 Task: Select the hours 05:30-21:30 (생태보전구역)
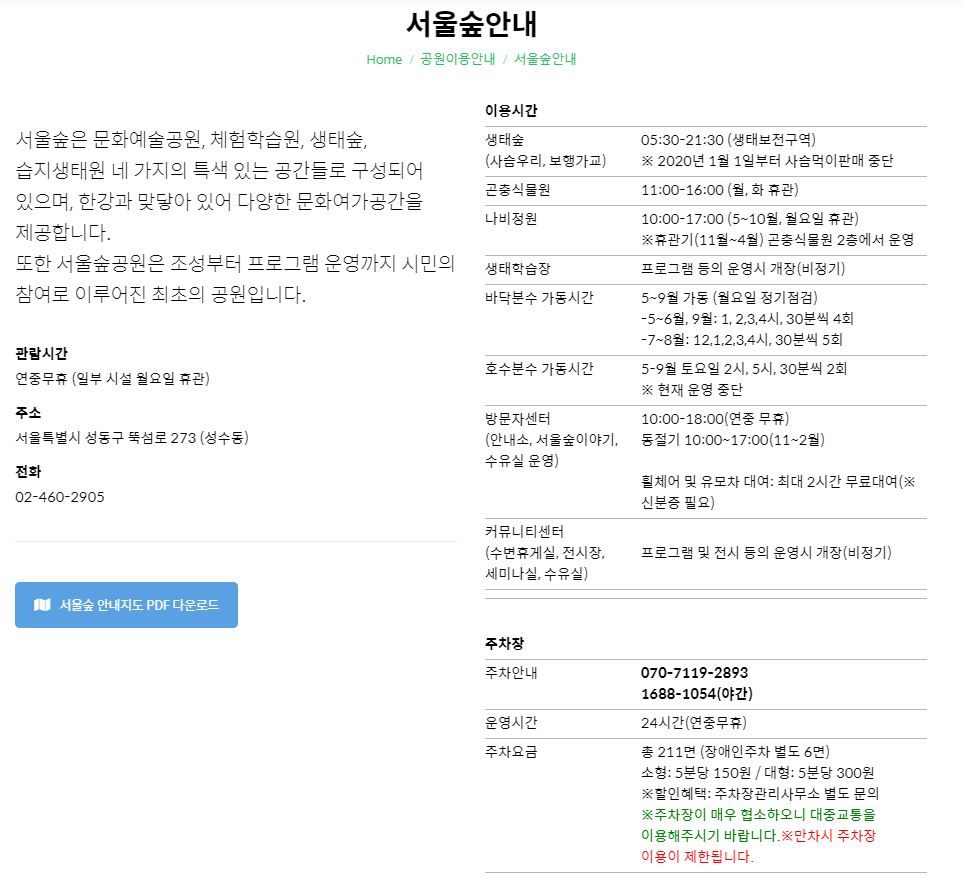(728, 140)
